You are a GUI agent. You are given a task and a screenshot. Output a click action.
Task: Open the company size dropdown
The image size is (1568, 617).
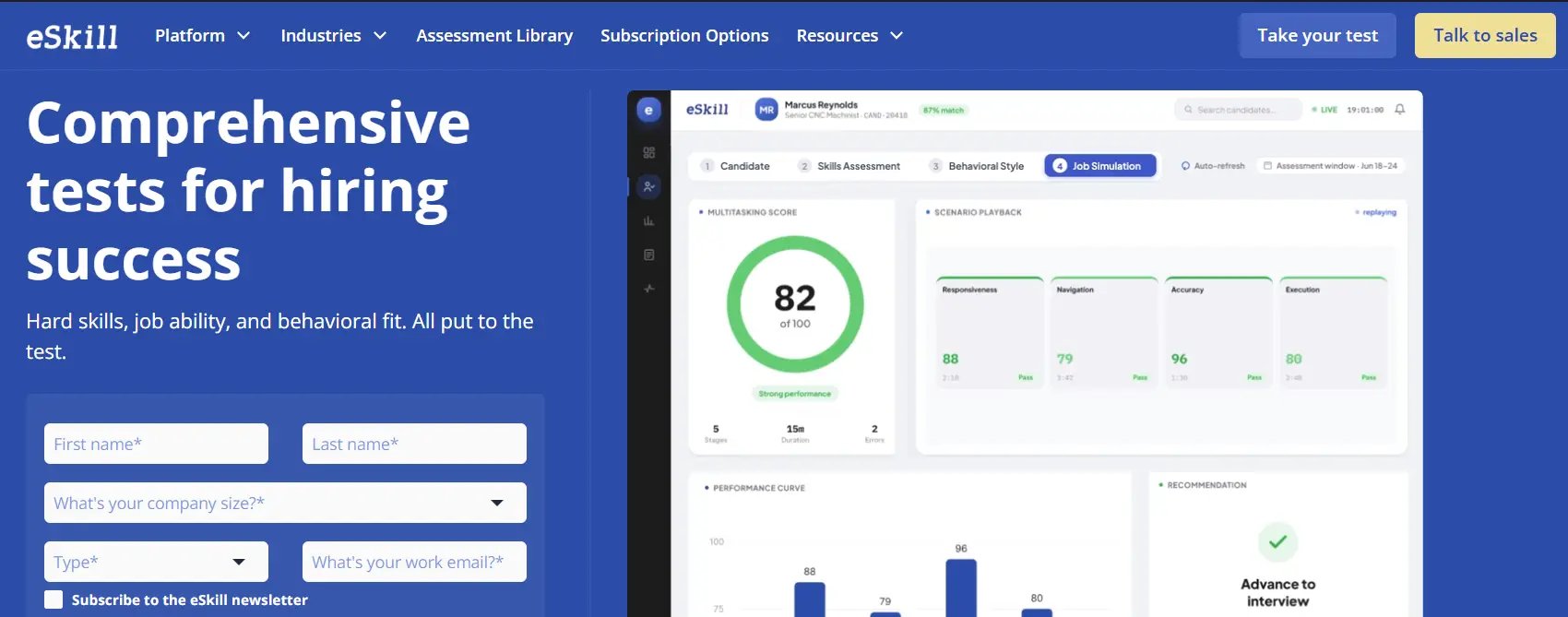[285, 503]
